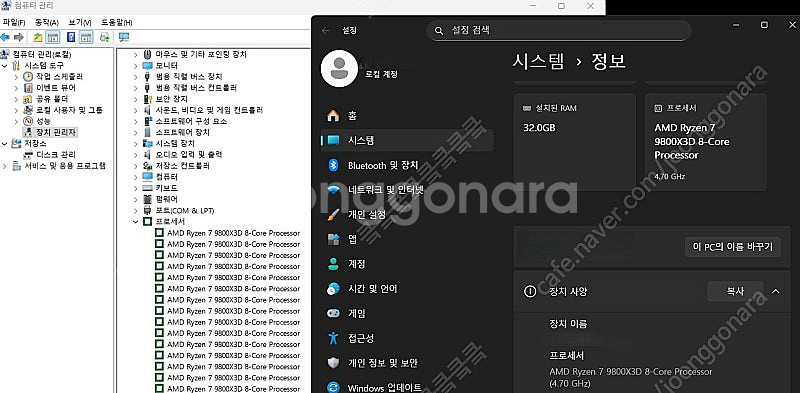
Task: Open 홈 in the Settings sidebar
Action: click(x=407, y=116)
